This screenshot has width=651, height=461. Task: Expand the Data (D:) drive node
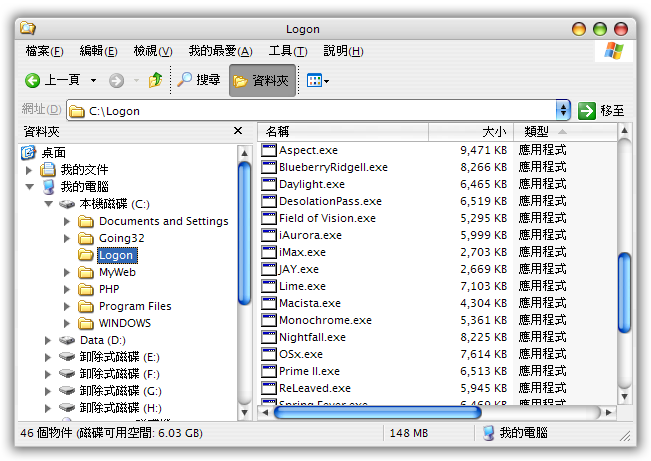click(48, 341)
